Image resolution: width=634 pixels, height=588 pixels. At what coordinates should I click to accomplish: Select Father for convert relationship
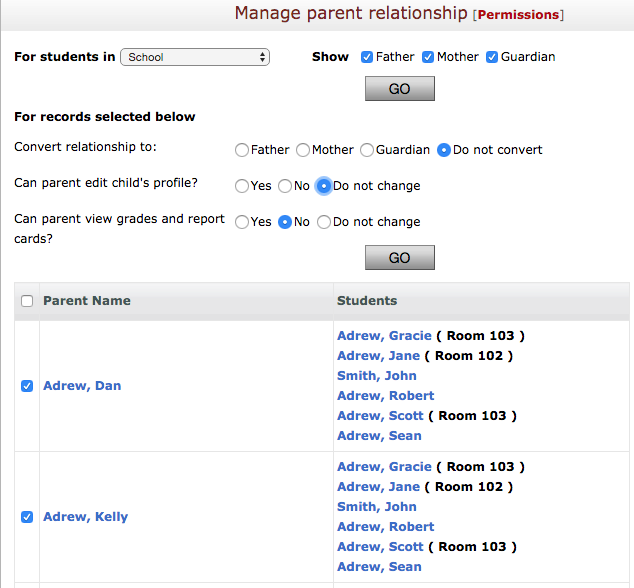pos(242,150)
